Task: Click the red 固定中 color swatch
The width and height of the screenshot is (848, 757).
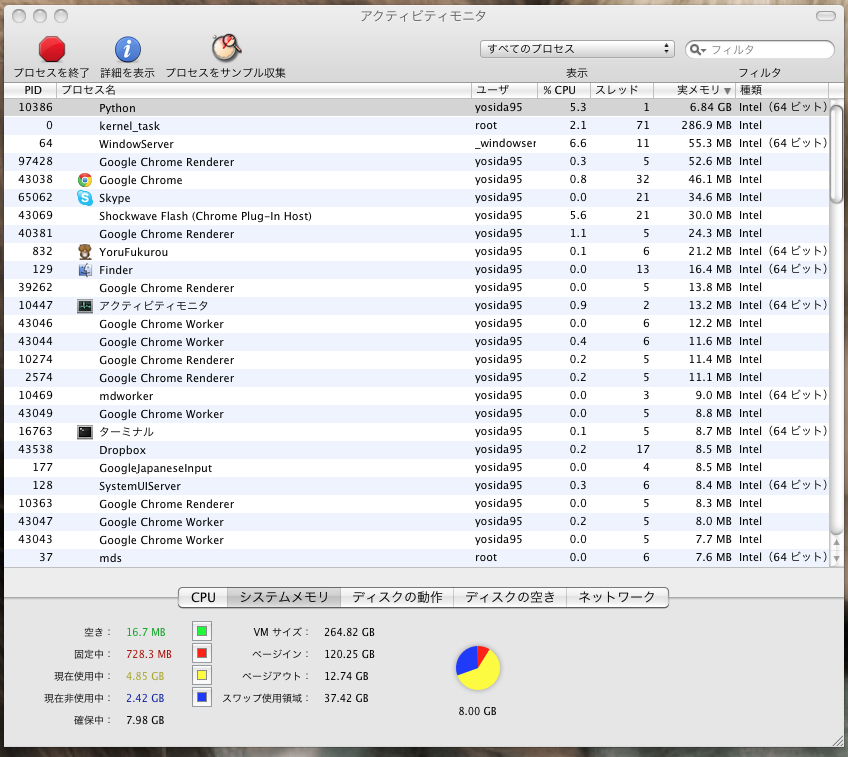Action: 202,654
